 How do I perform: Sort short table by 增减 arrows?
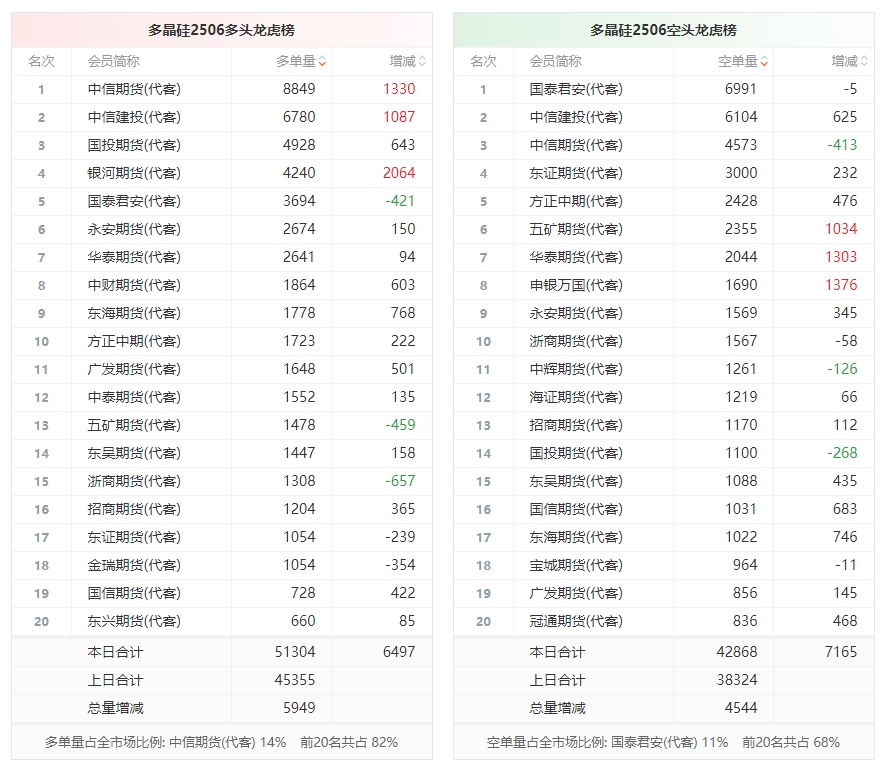pos(864,61)
